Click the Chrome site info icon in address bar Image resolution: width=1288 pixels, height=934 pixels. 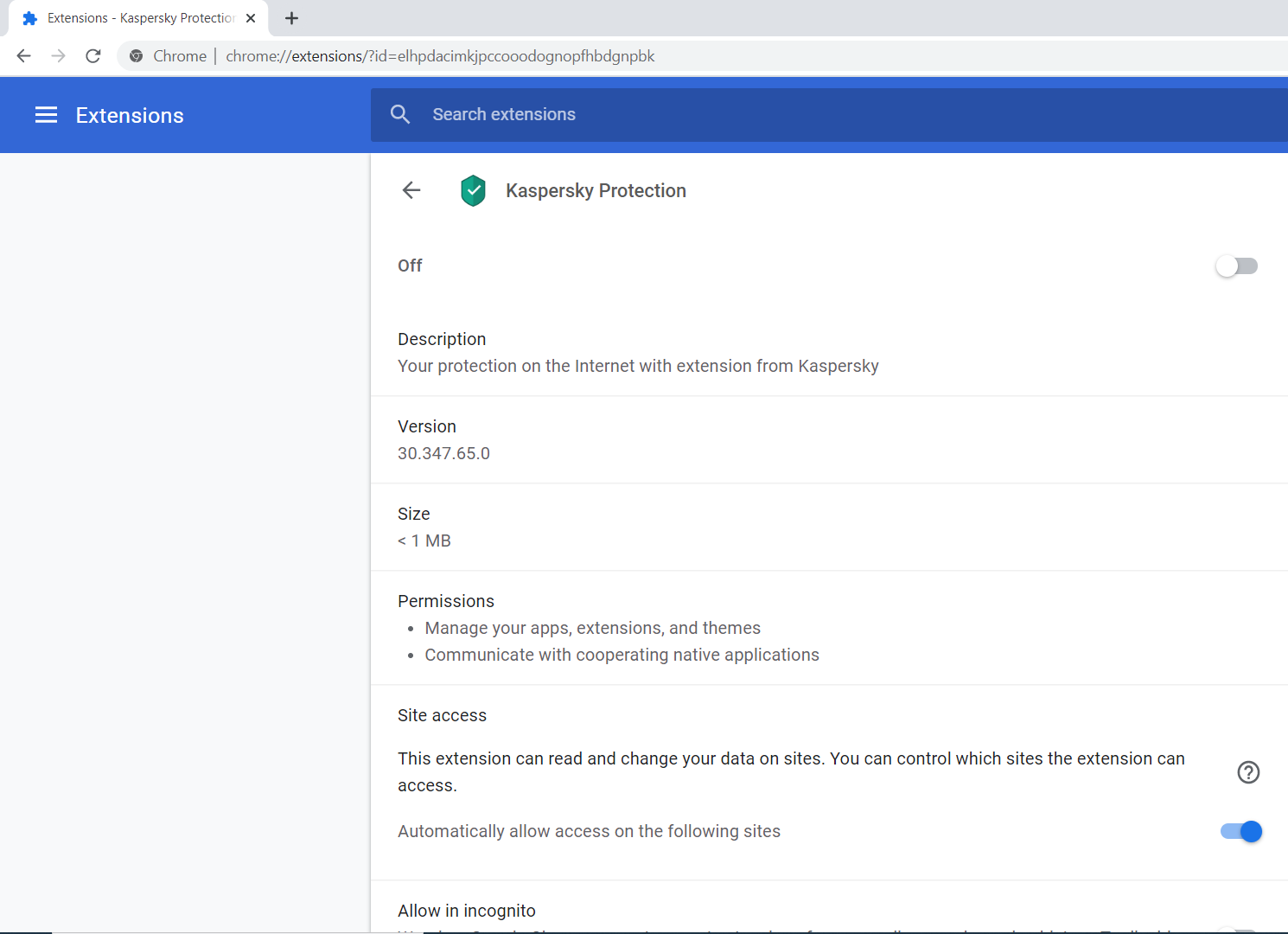point(136,56)
